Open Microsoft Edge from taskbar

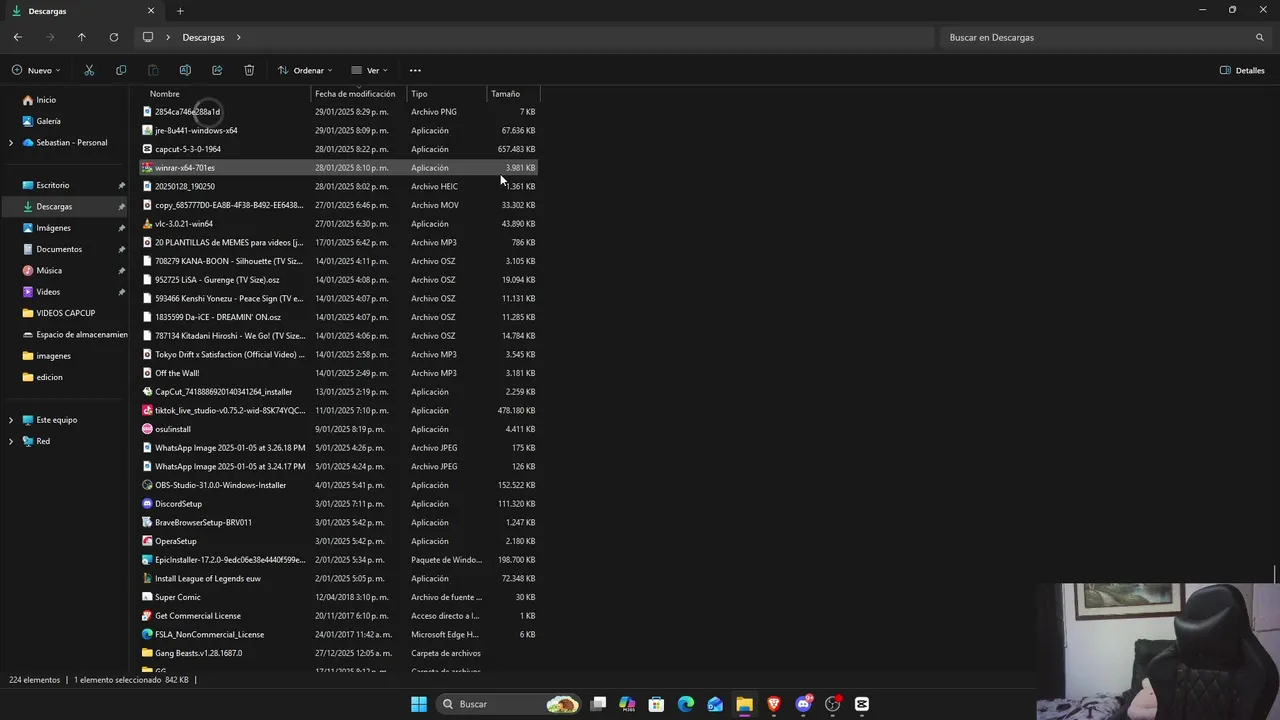tap(686, 704)
